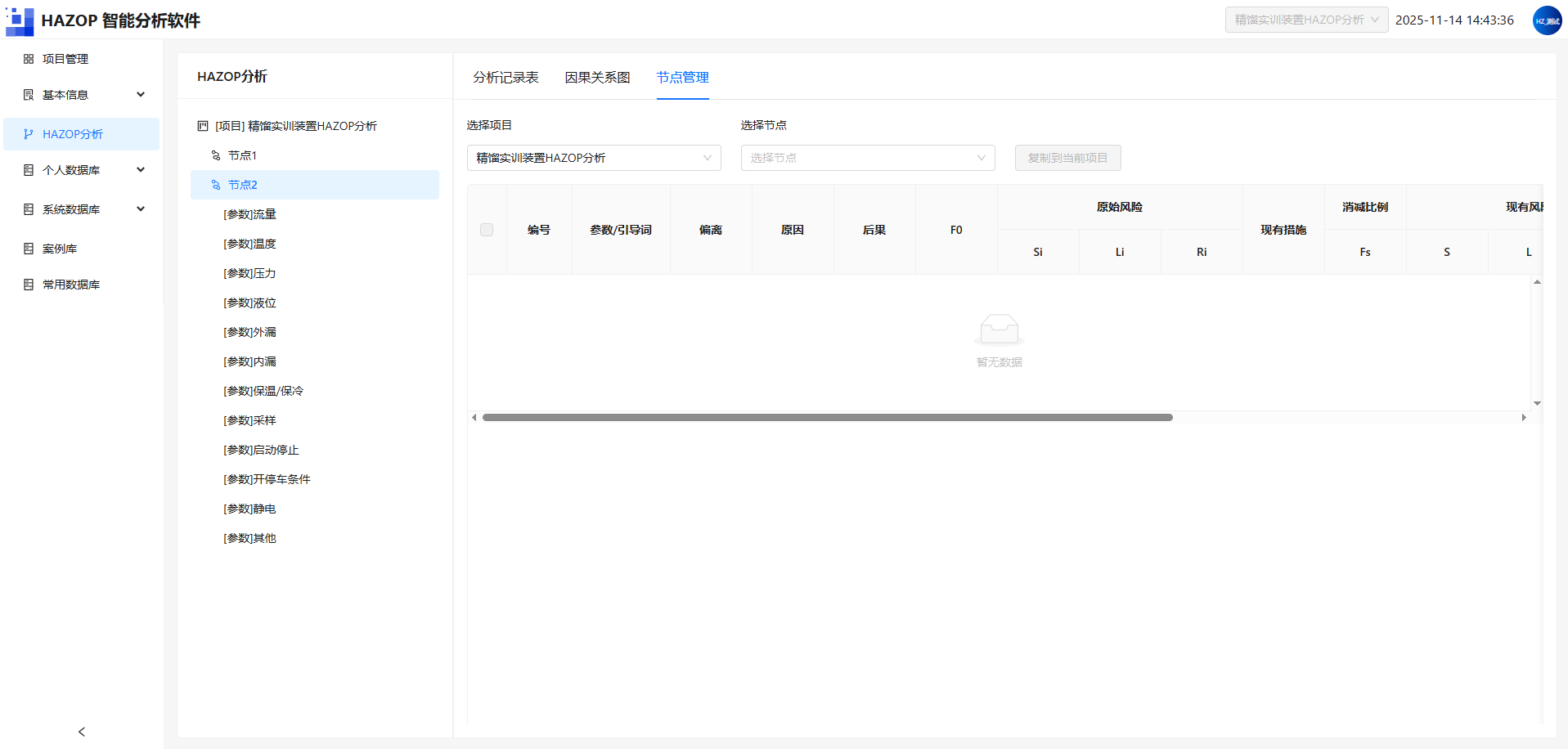Switch to the 因果关系图 tab
The width and height of the screenshot is (1568, 749).
597,78
